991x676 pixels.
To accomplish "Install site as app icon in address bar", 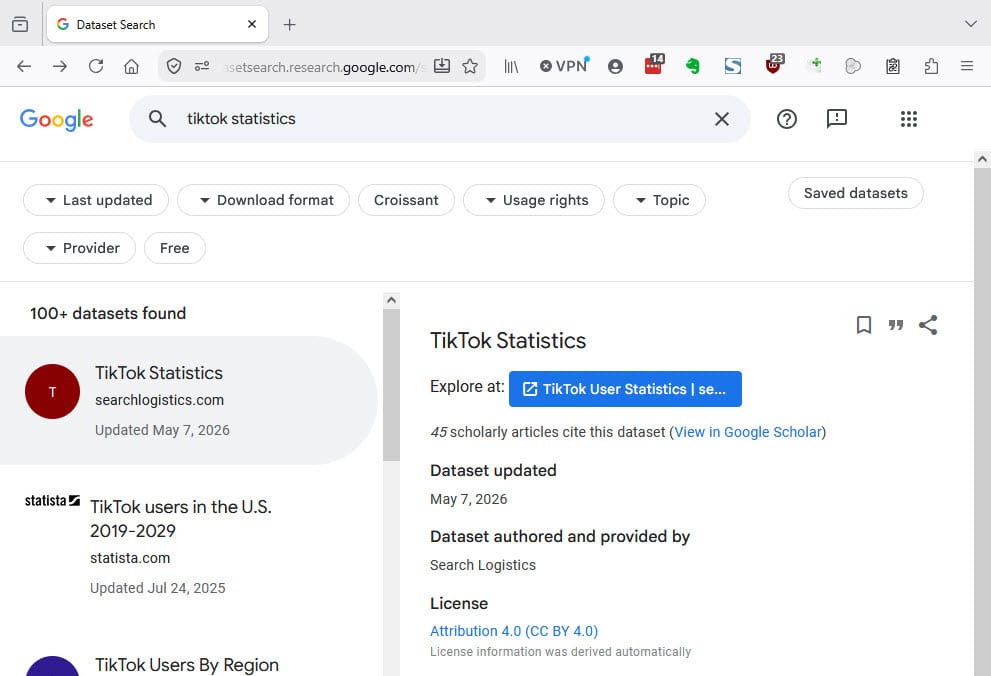I will pyautogui.click(x=442, y=66).
